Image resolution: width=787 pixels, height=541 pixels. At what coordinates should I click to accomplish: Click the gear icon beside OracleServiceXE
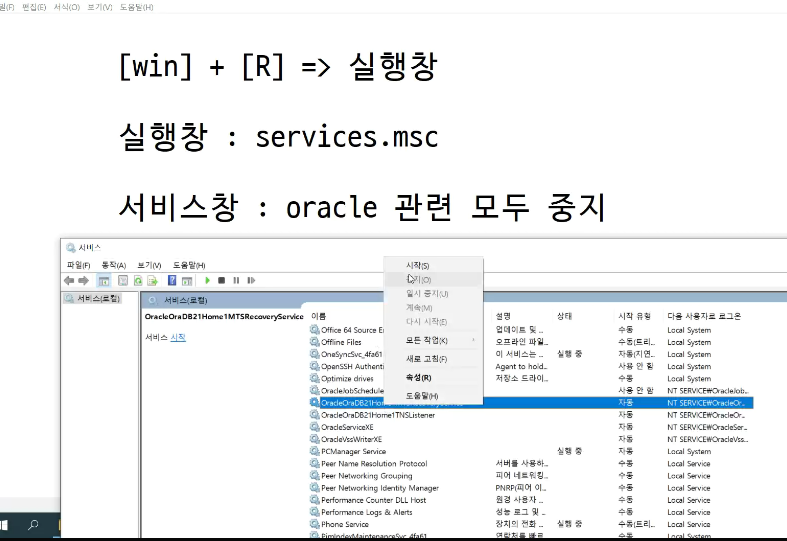pyautogui.click(x=315, y=427)
